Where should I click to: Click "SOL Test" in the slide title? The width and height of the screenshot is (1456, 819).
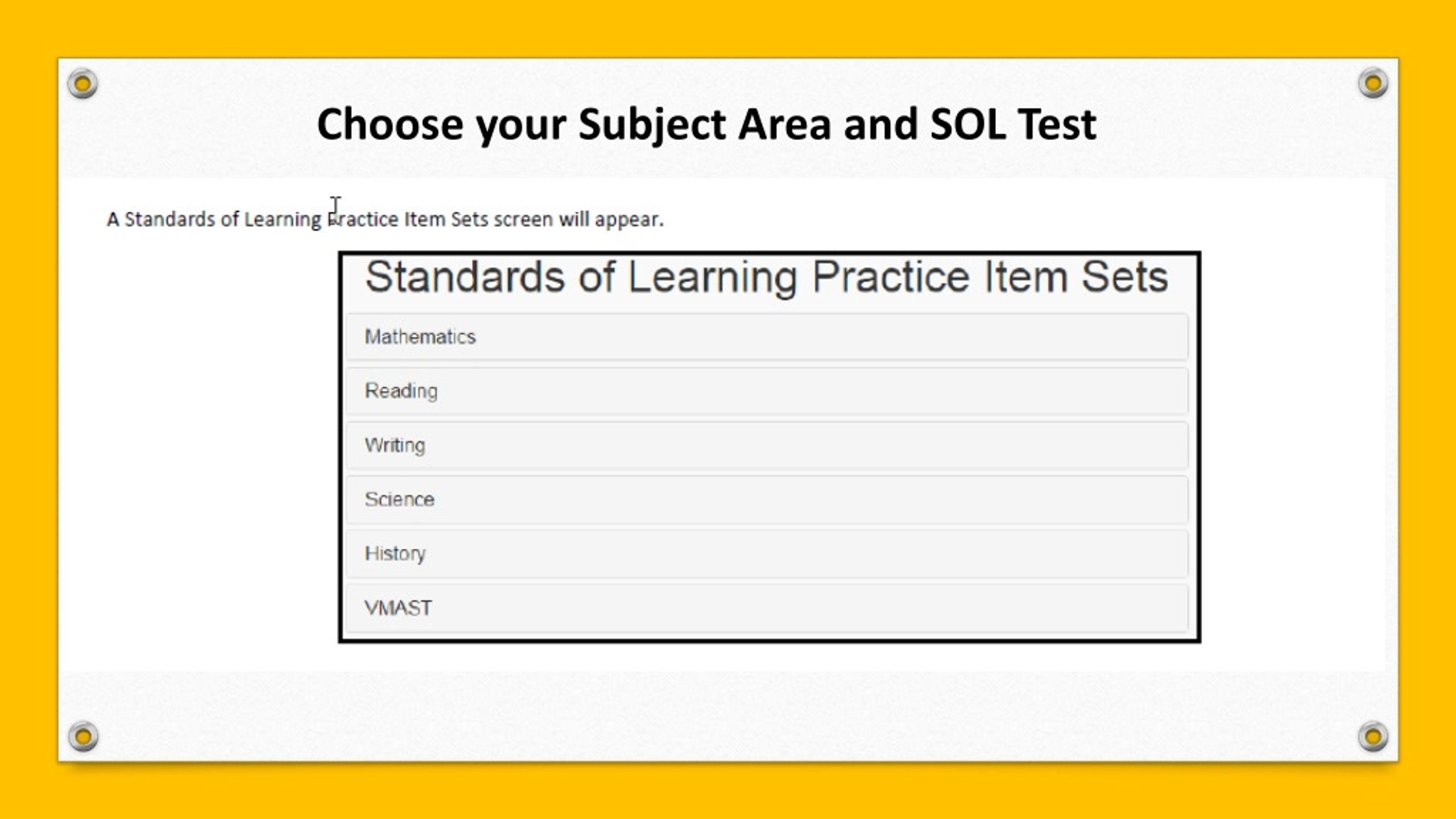1014,124
